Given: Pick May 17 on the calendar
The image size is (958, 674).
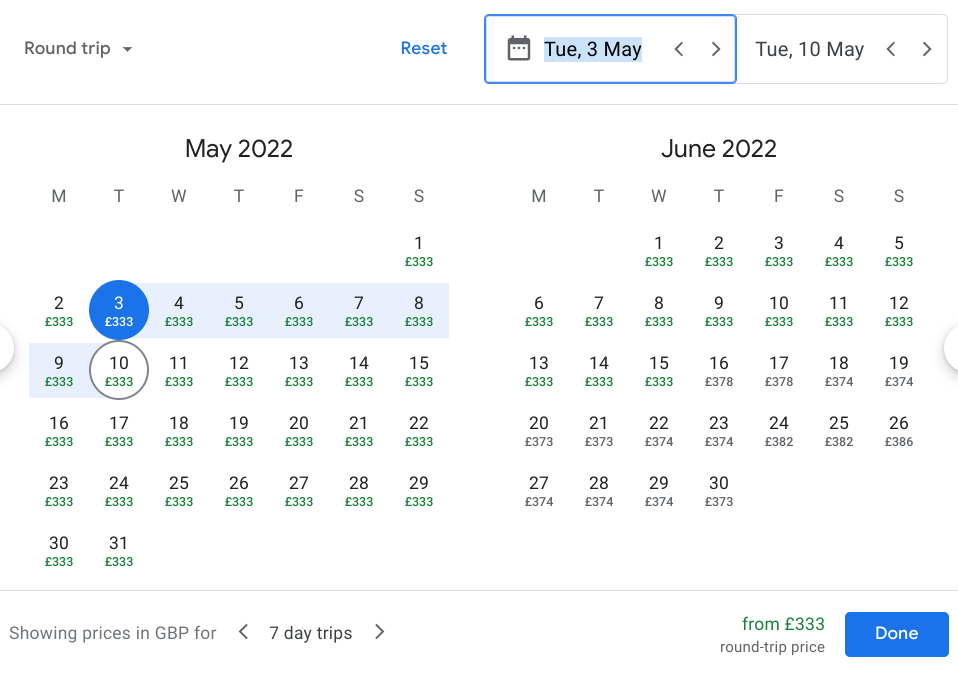Looking at the screenshot, I should coord(119,430).
